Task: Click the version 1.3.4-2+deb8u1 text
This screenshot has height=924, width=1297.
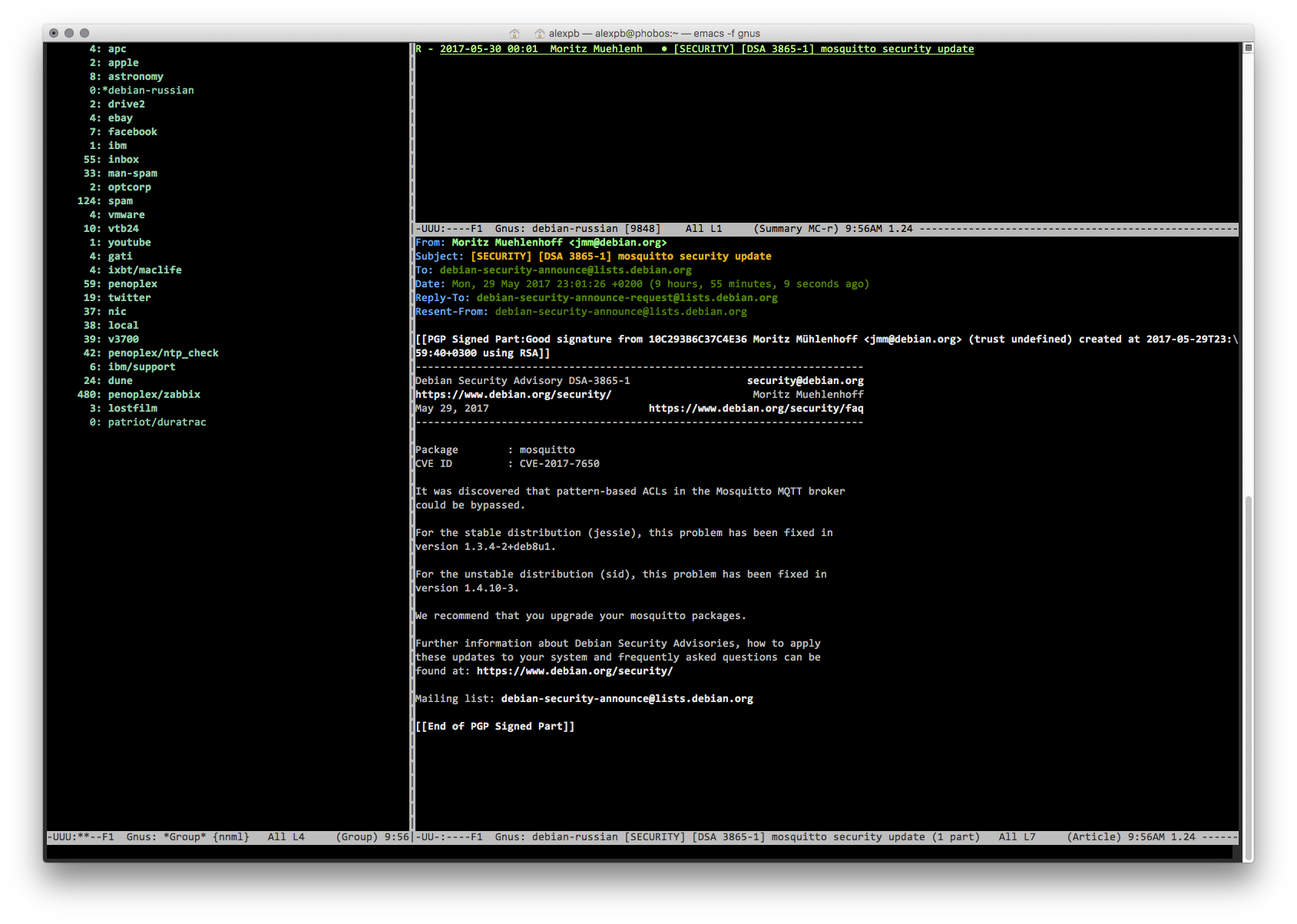Action: pos(485,546)
